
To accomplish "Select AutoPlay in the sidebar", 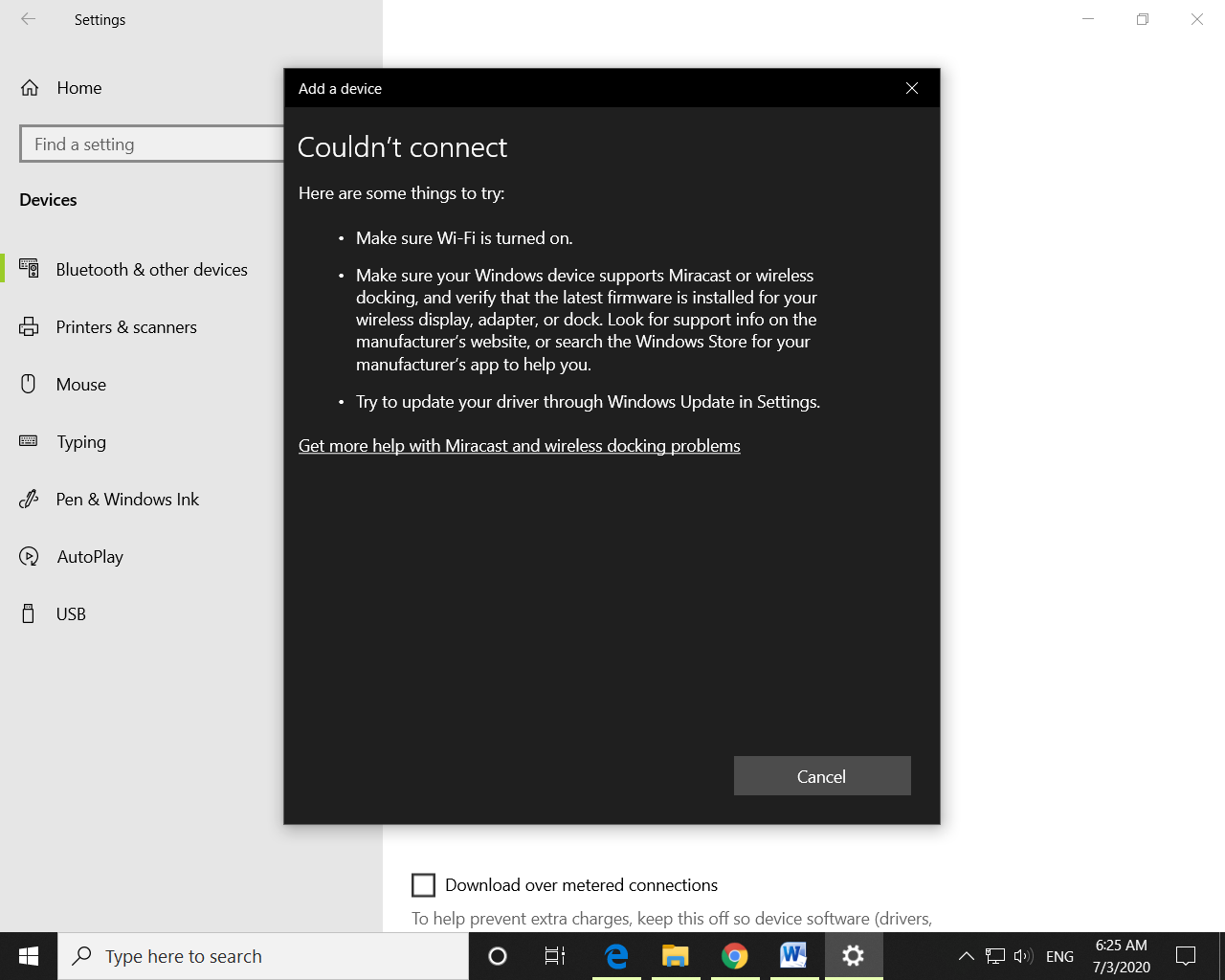I will [x=90, y=557].
